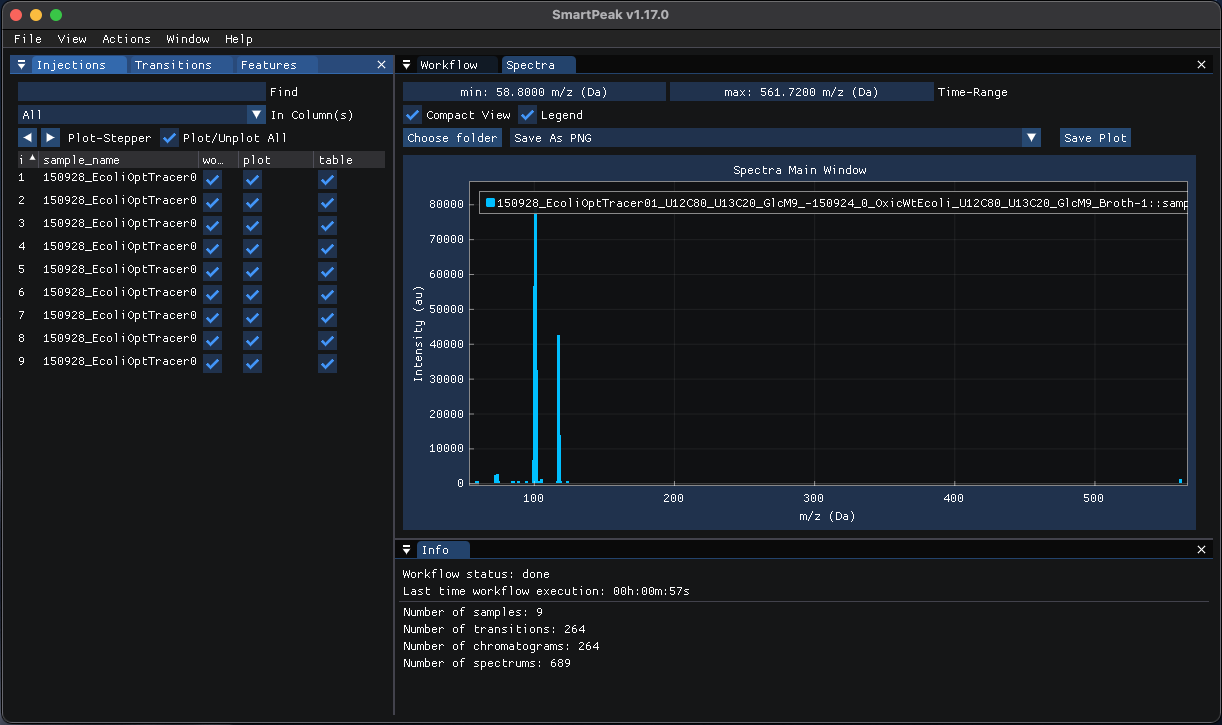Screen dimensions: 1222x725
Task: Open the All columns filter dropdown
Action: pos(256,115)
